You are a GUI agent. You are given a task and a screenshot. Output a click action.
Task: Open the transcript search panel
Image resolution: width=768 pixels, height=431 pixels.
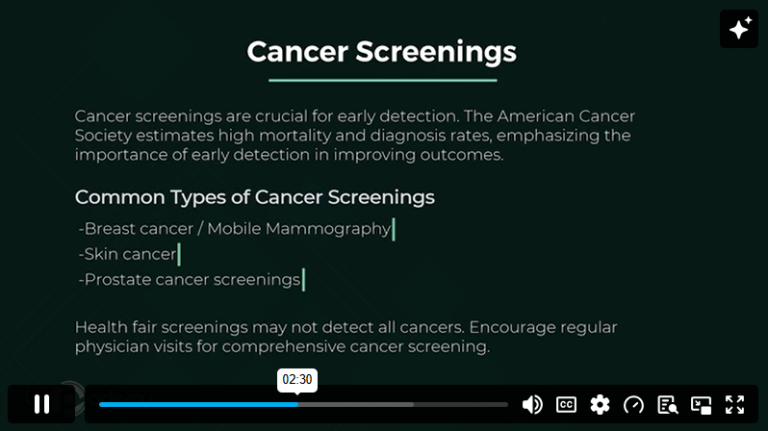tap(668, 405)
